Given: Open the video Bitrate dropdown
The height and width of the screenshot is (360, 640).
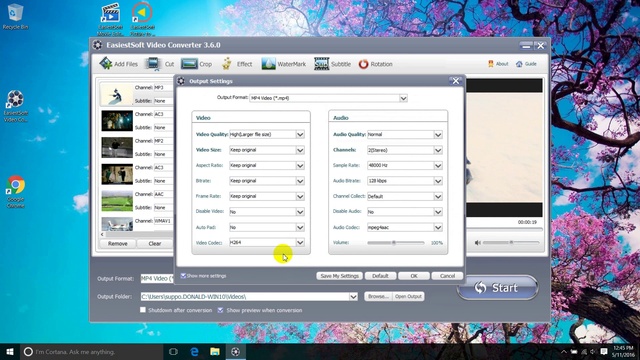Looking at the screenshot, I should pos(300,181).
